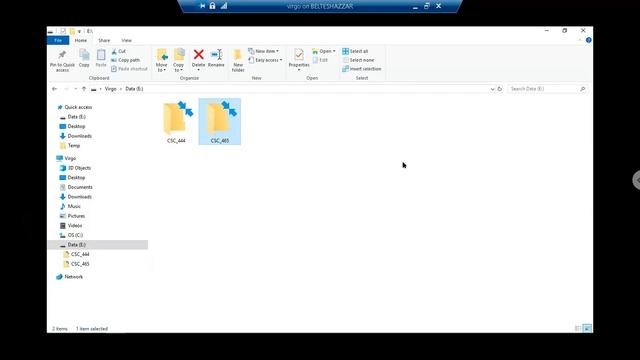The width and height of the screenshot is (640, 360).
Task: Open Delete options dropdown arrow
Action: tap(198, 70)
